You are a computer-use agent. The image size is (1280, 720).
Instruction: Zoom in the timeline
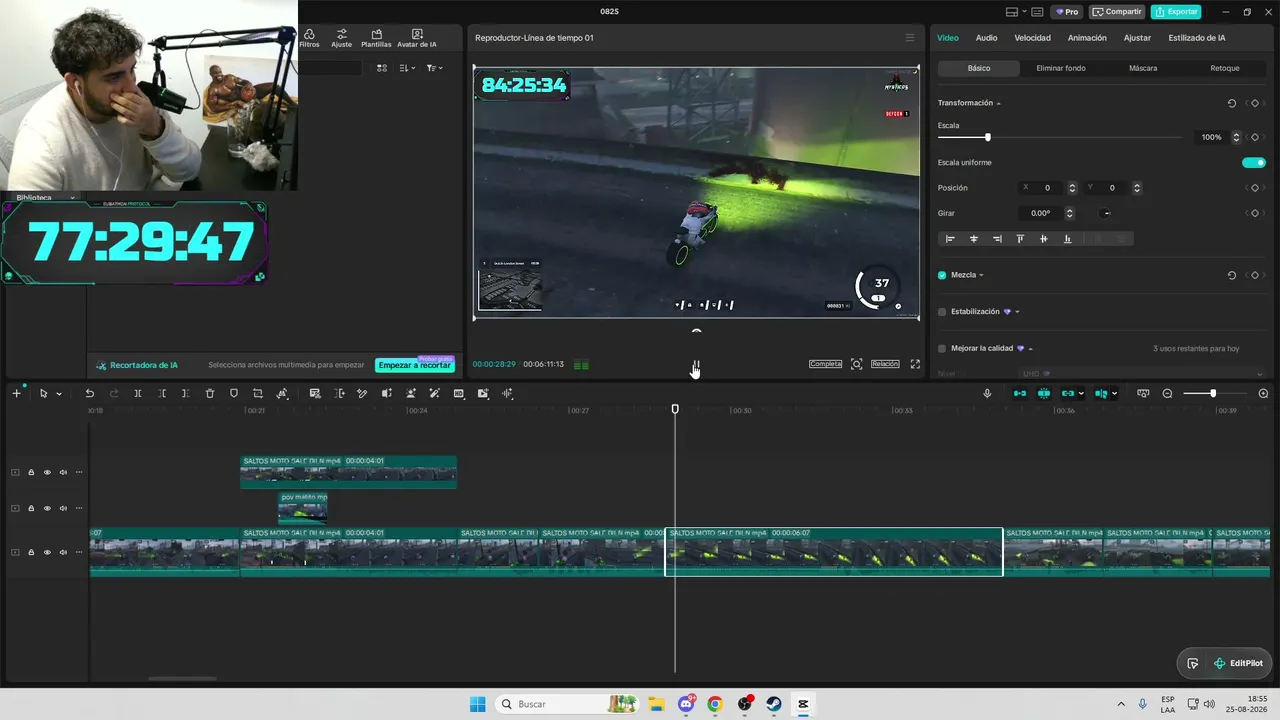point(1263,394)
